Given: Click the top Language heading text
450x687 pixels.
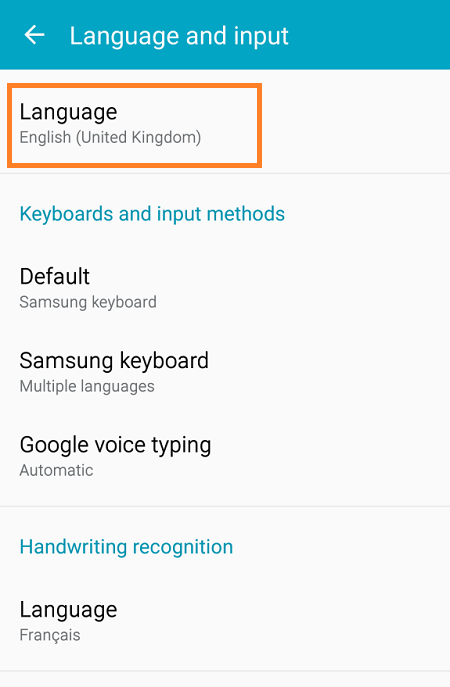Looking at the screenshot, I should [68, 112].
